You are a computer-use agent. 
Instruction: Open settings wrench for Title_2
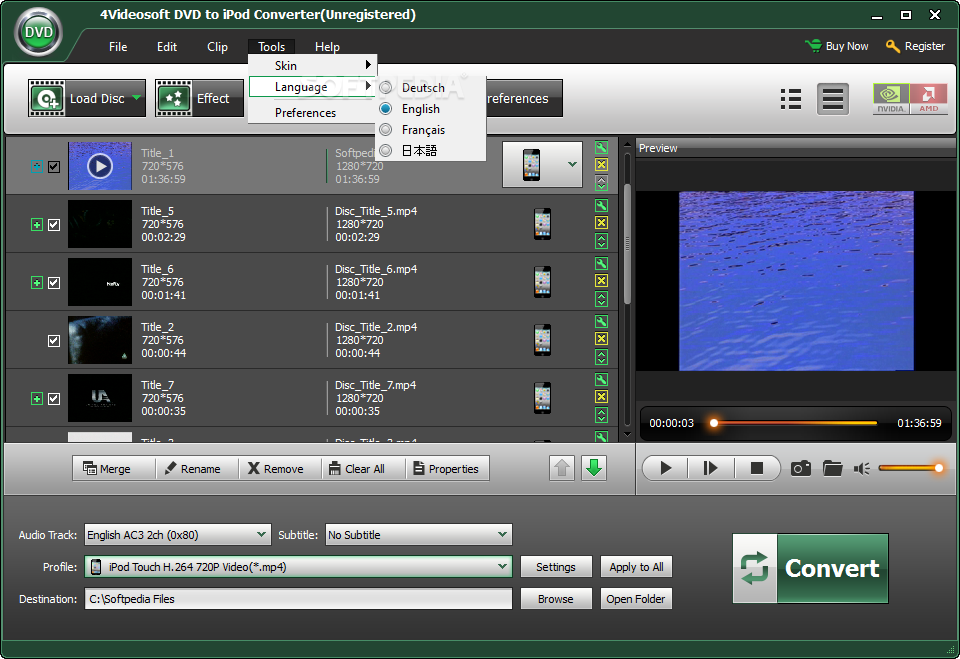[601, 322]
